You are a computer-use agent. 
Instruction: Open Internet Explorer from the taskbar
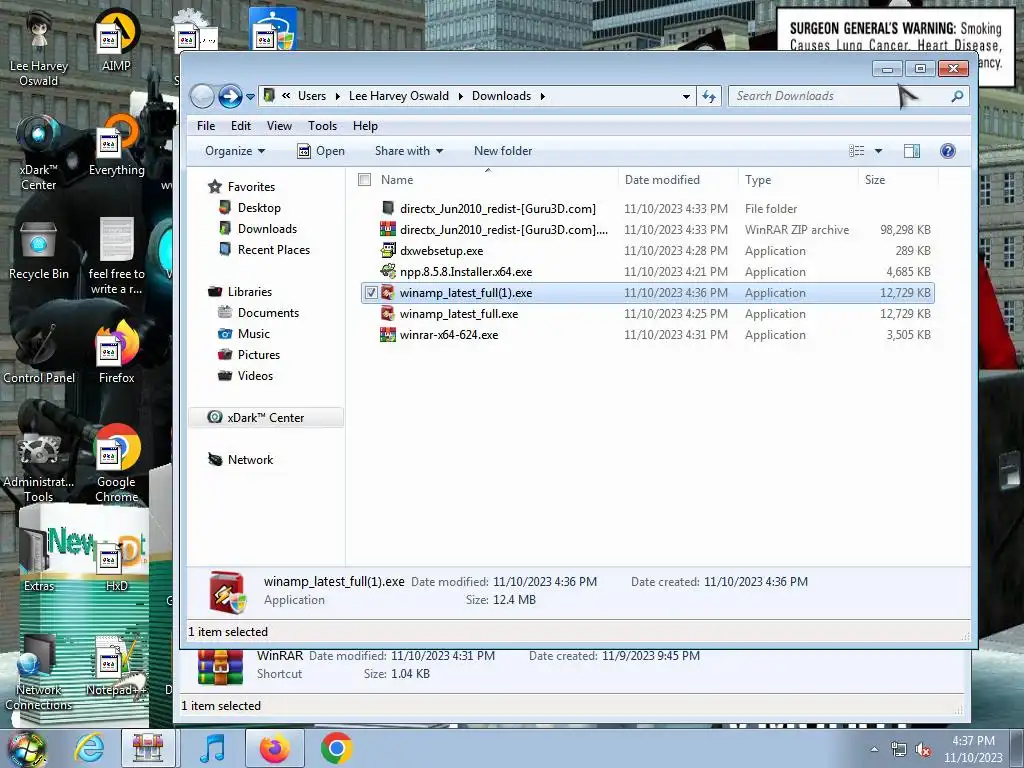[x=89, y=749]
